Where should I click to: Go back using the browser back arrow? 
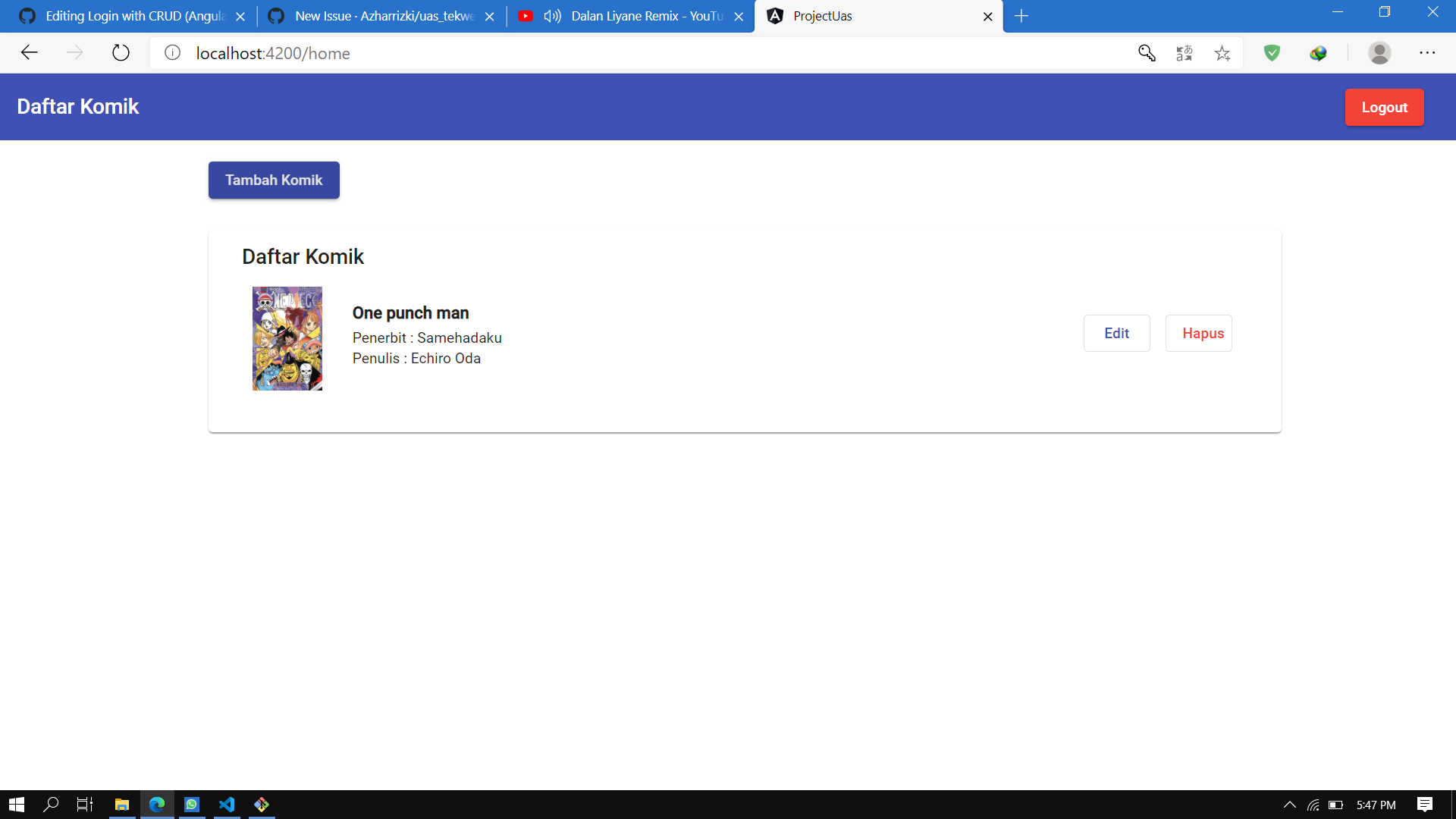(29, 53)
